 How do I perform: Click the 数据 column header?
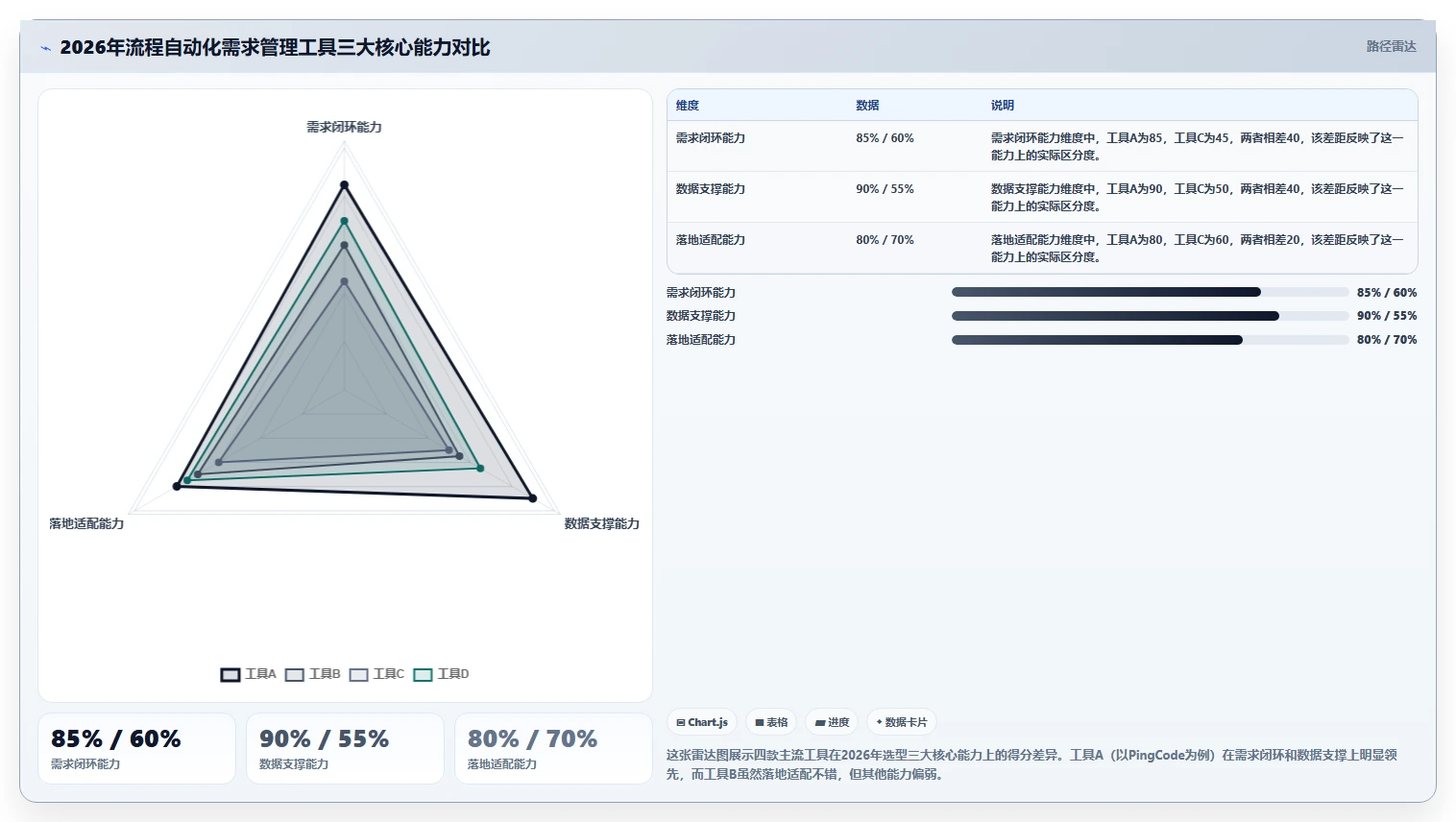coord(867,106)
